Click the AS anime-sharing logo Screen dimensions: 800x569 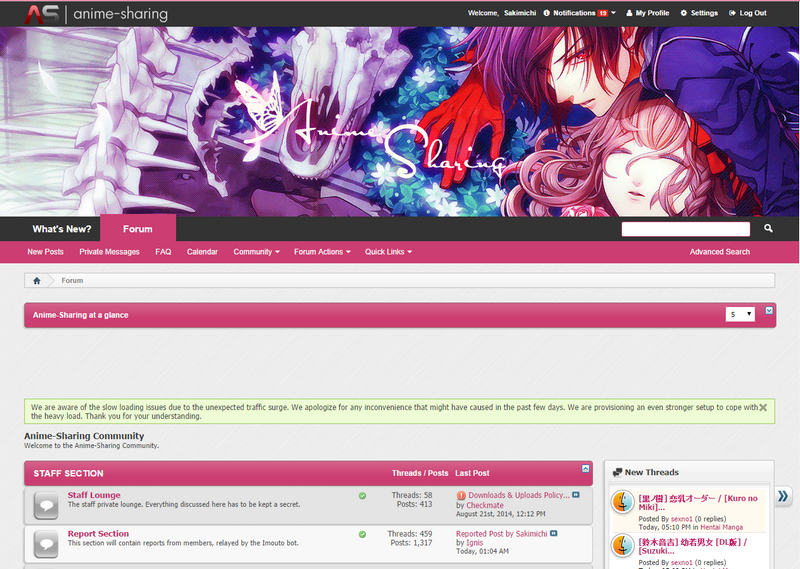(x=96, y=14)
